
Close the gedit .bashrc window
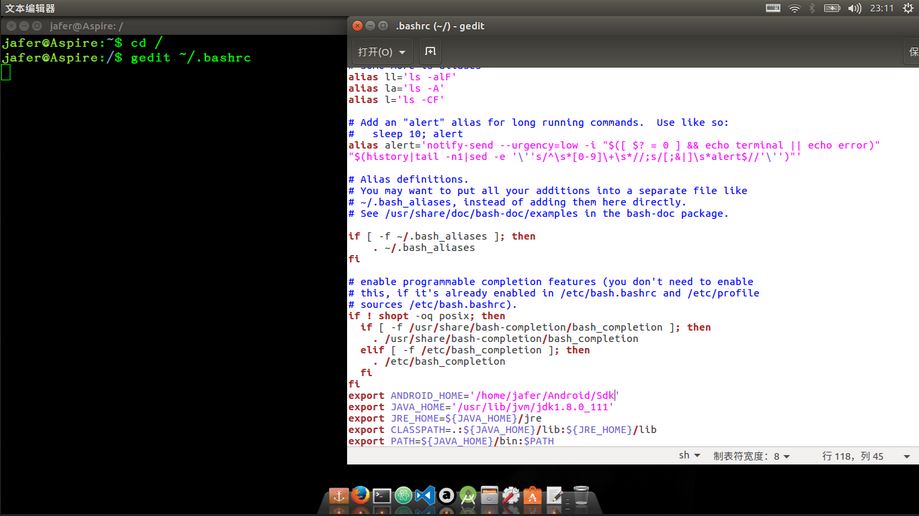[x=357, y=26]
